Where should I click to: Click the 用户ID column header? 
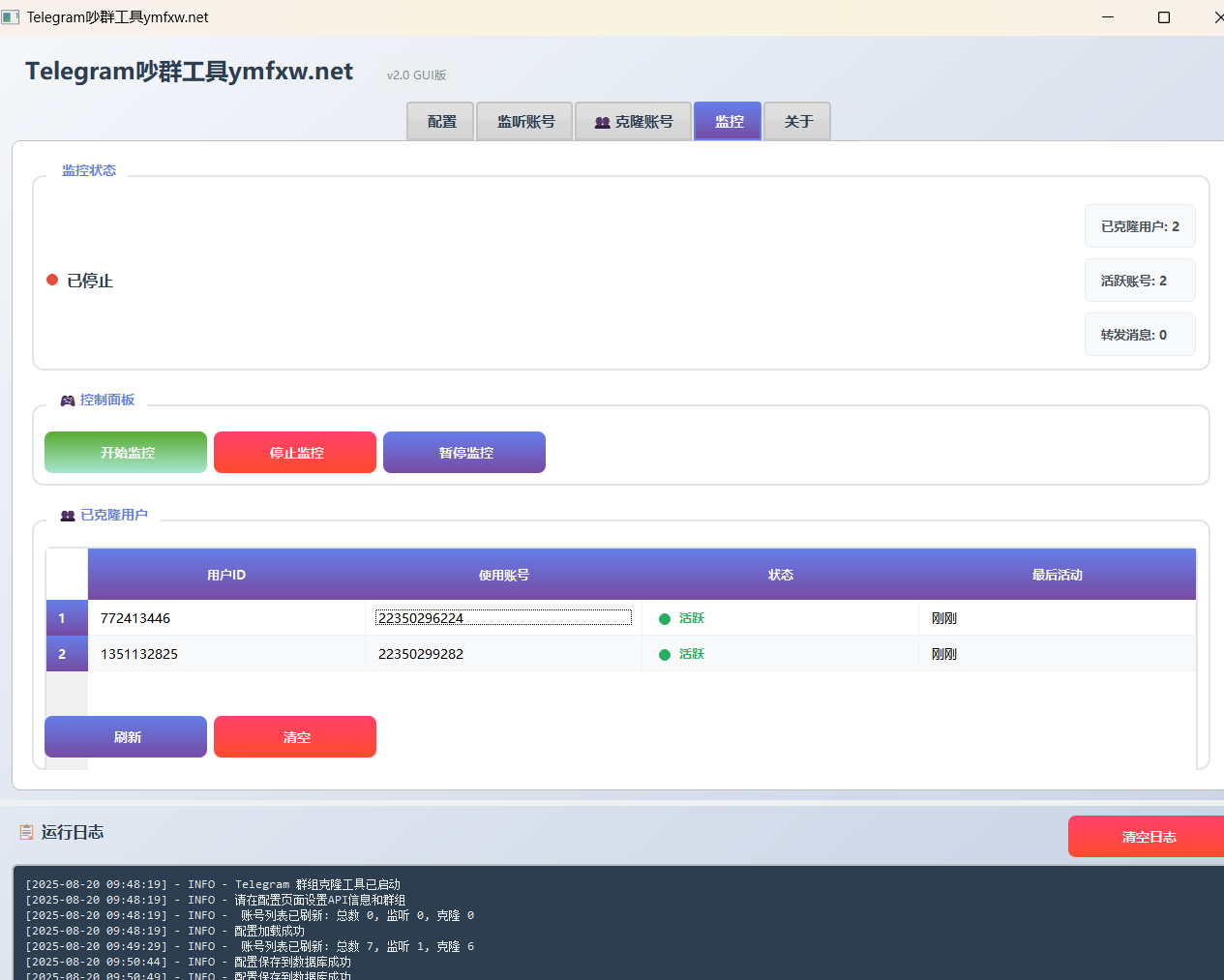226,575
